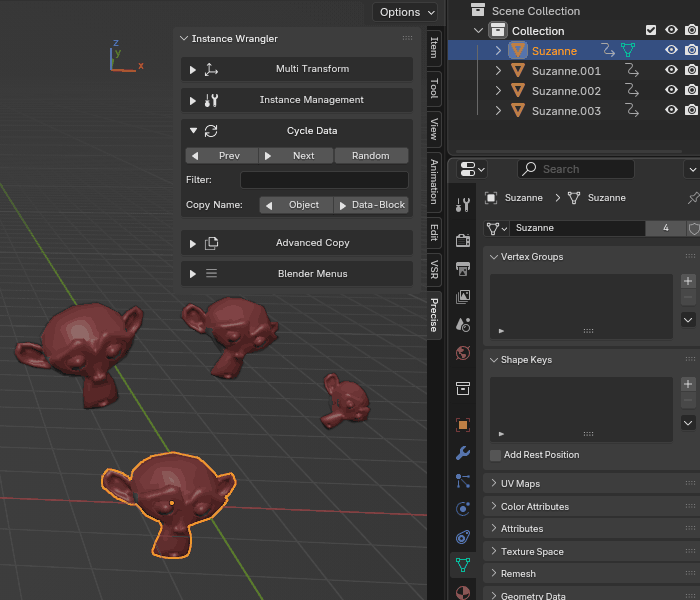Disable Suzanne.001 in renders
The image size is (700, 600).
pyautogui.click(x=692, y=70)
